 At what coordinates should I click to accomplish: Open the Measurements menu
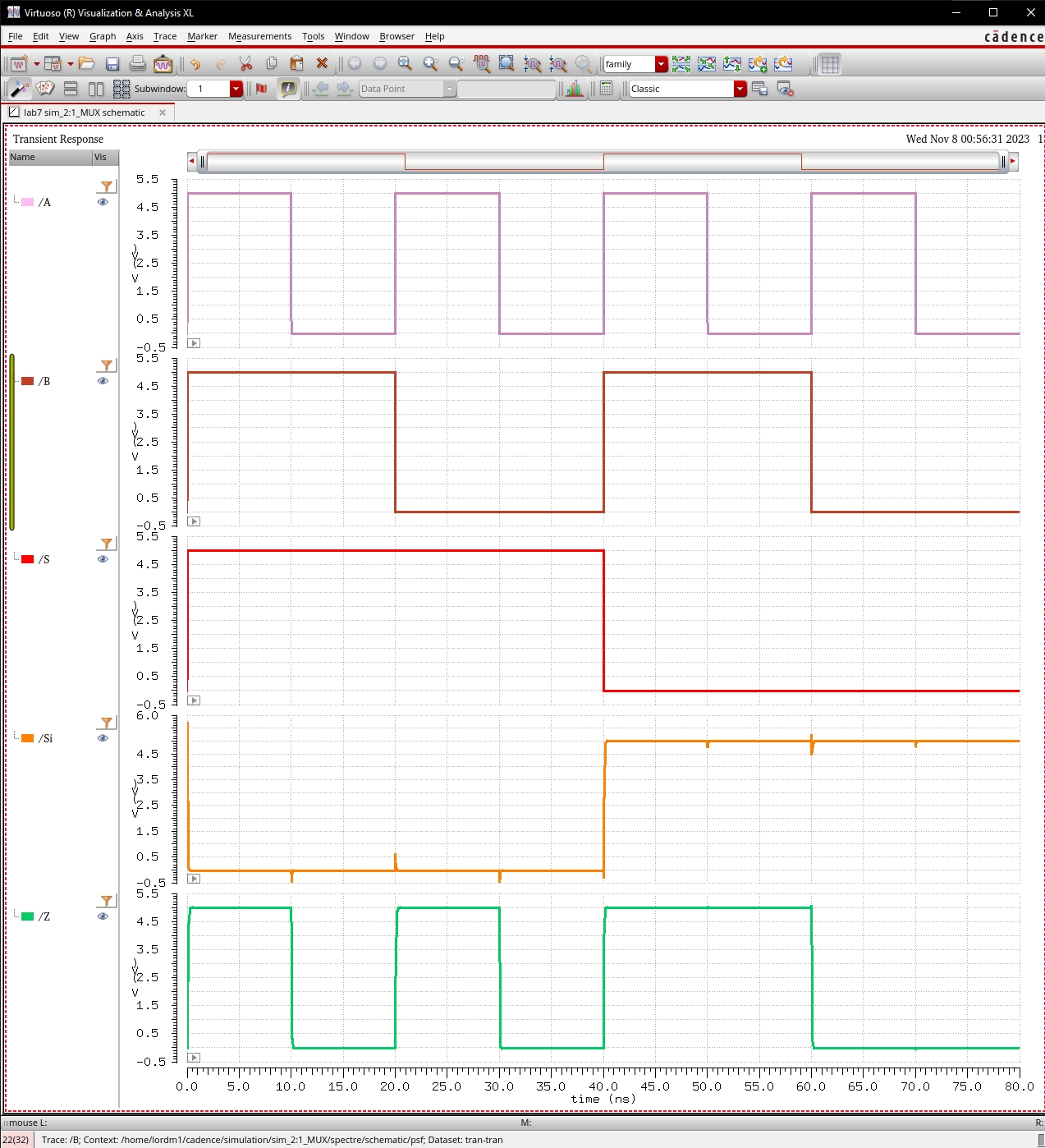pyautogui.click(x=259, y=36)
